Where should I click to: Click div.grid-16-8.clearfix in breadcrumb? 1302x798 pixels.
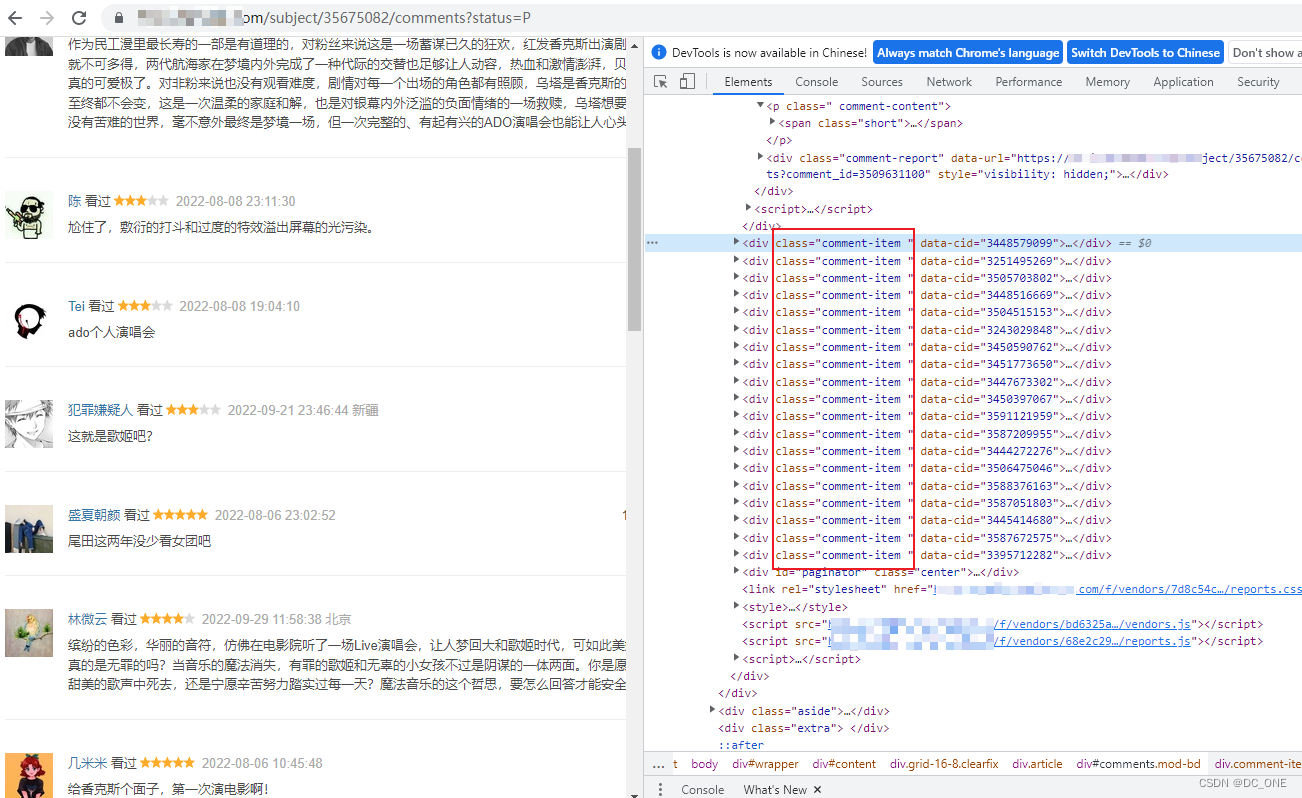[944, 764]
